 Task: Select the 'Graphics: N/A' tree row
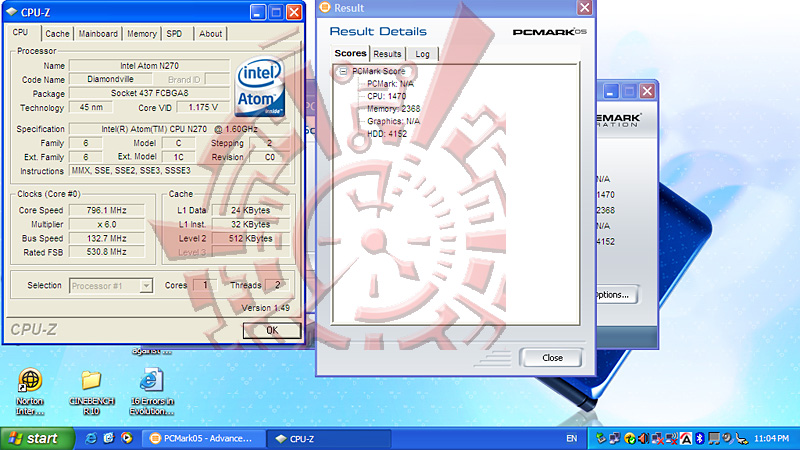pyautogui.click(x=393, y=121)
